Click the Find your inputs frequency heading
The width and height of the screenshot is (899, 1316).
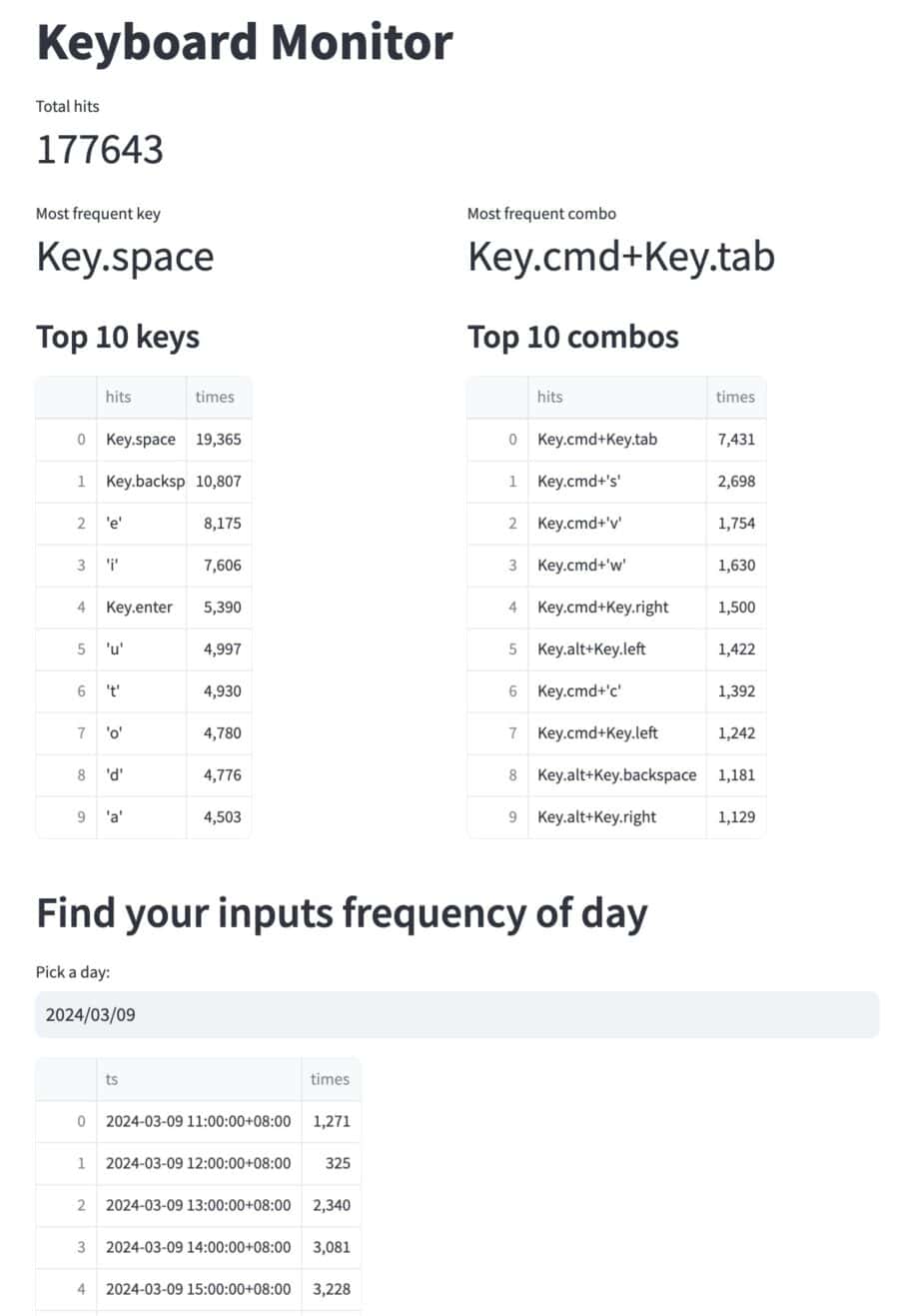coord(341,911)
